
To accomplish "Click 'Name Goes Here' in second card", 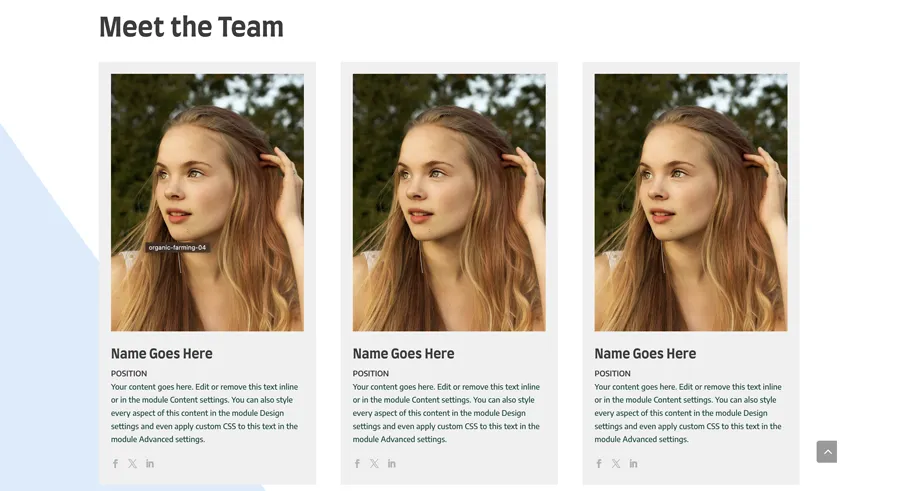I will [x=403, y=354].
